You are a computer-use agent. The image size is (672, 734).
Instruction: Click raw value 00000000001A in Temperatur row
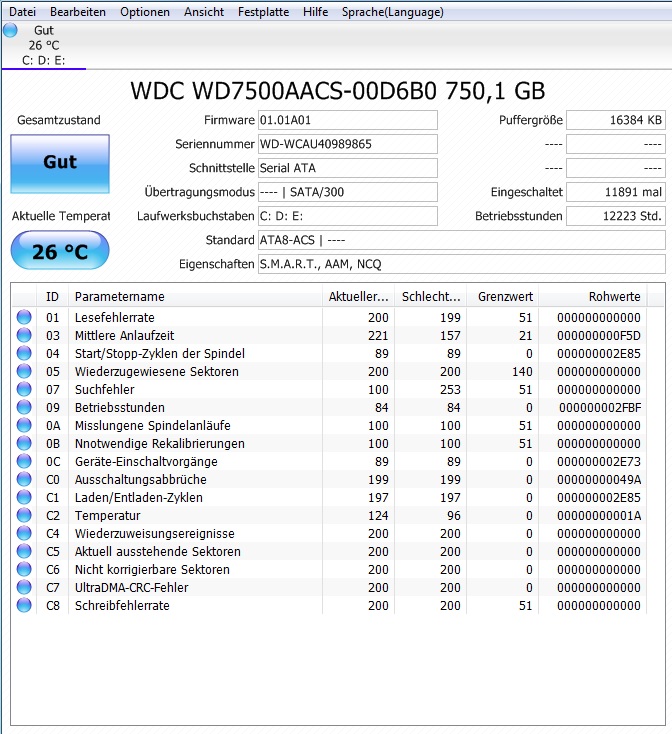pos(599,516)
